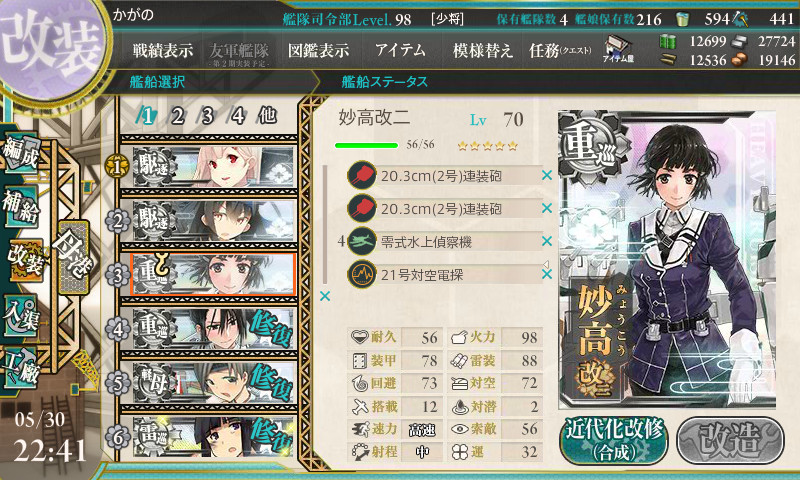Switch to the 他 (other) ships tab

267,115
